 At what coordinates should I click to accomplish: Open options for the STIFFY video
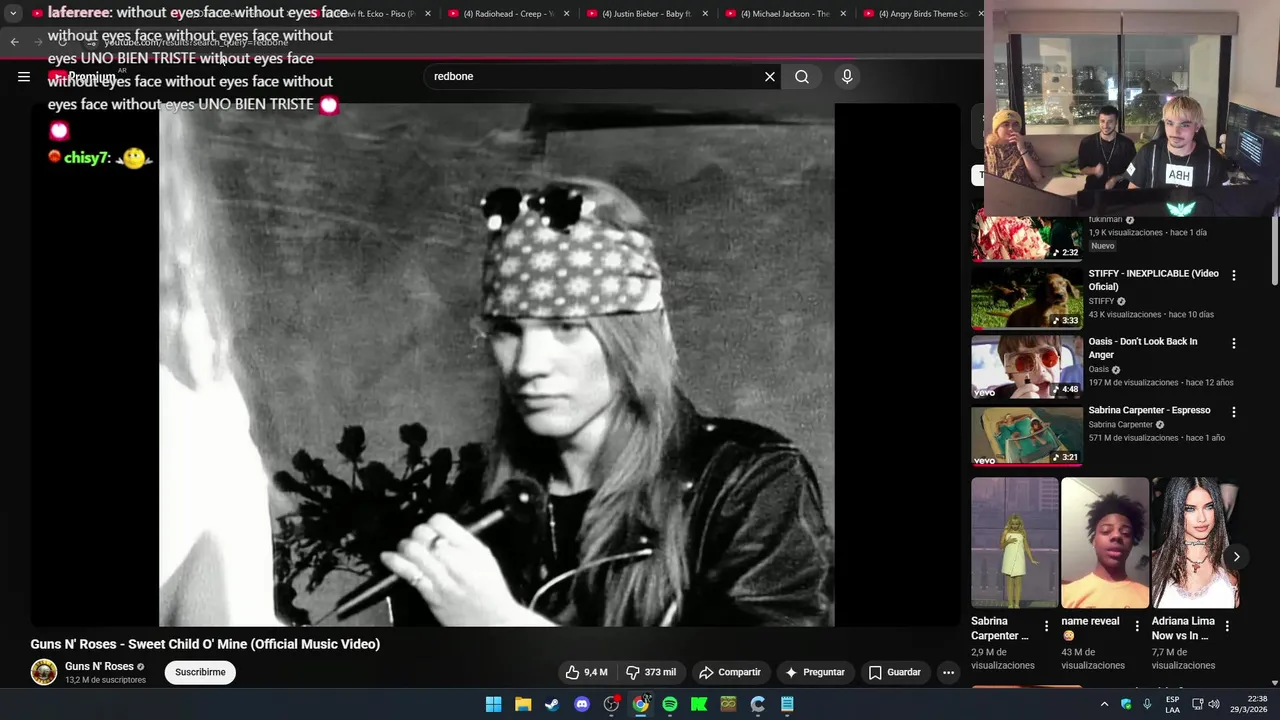click(1233, 275)
